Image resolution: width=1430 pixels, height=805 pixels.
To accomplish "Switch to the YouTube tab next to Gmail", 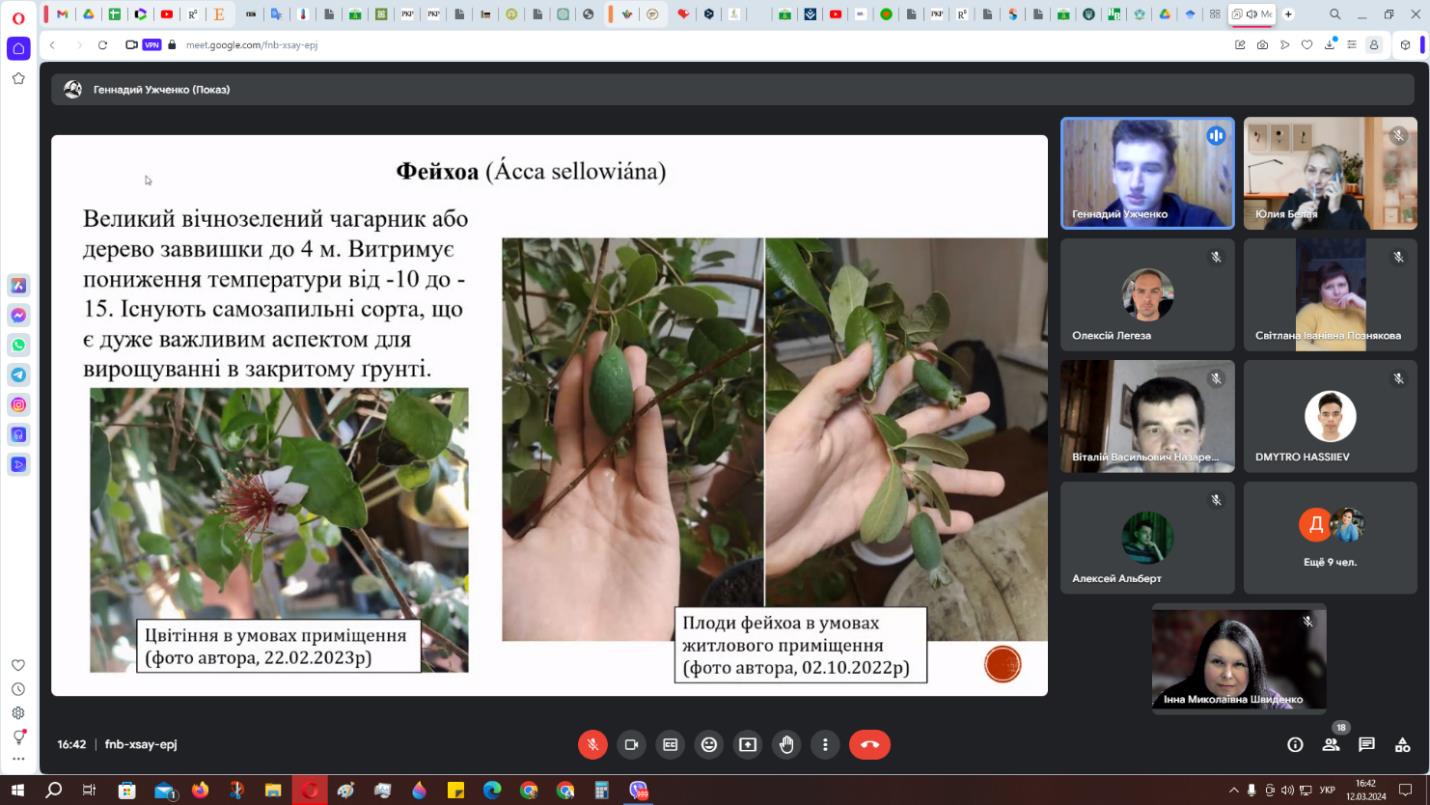I will 166,14.
